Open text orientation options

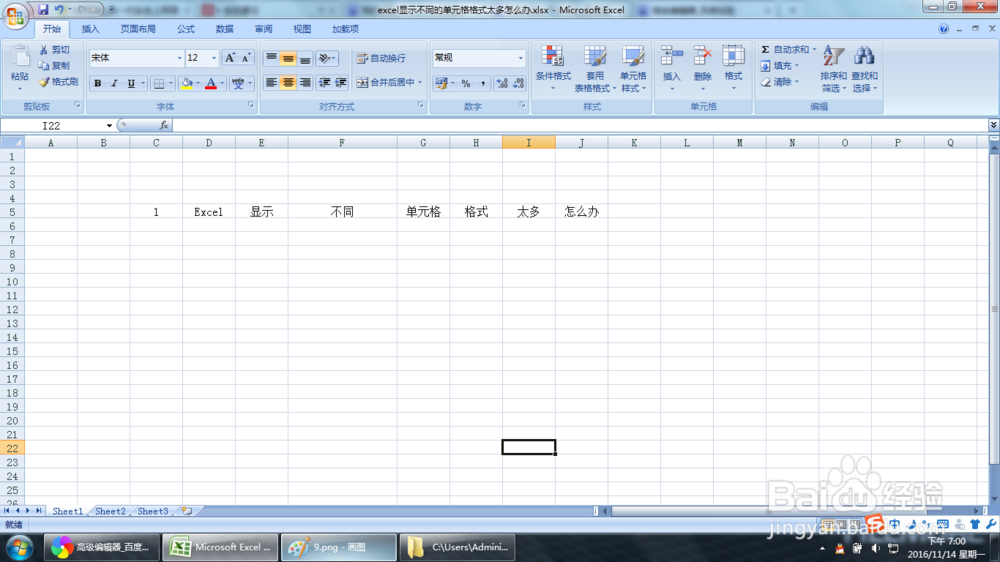(x=327, y=58)
